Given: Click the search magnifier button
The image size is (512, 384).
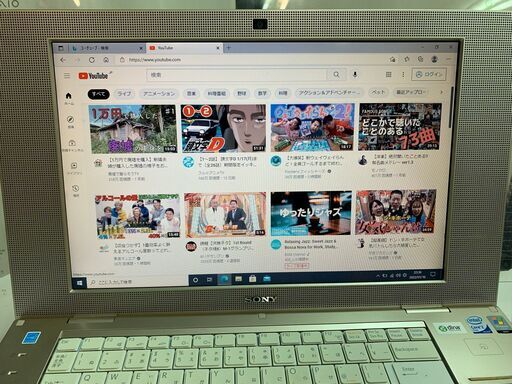Looking at the screenshot, I should (x=337, y=75).
